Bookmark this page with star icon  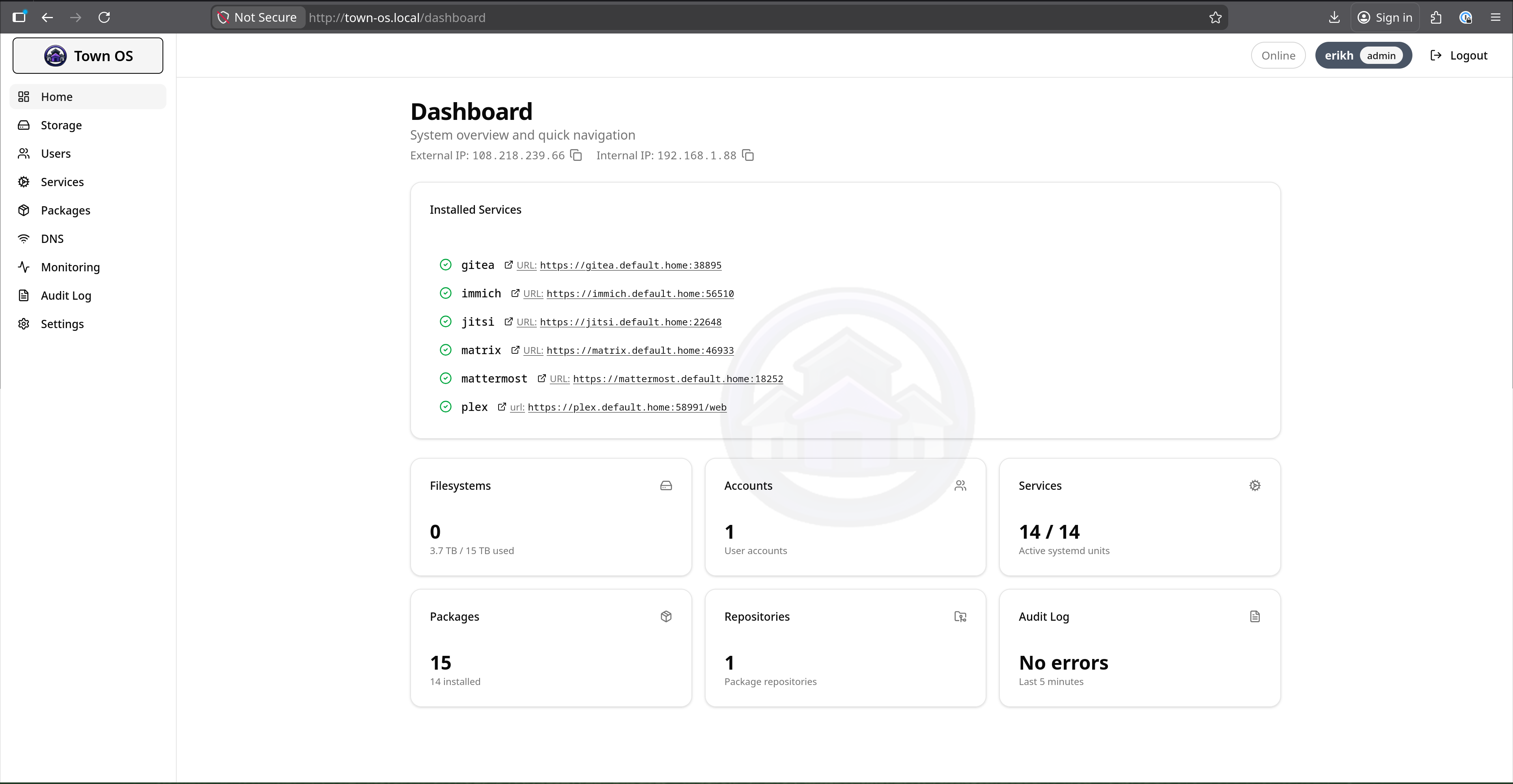pyautogui.click(x=1215, y=18)
